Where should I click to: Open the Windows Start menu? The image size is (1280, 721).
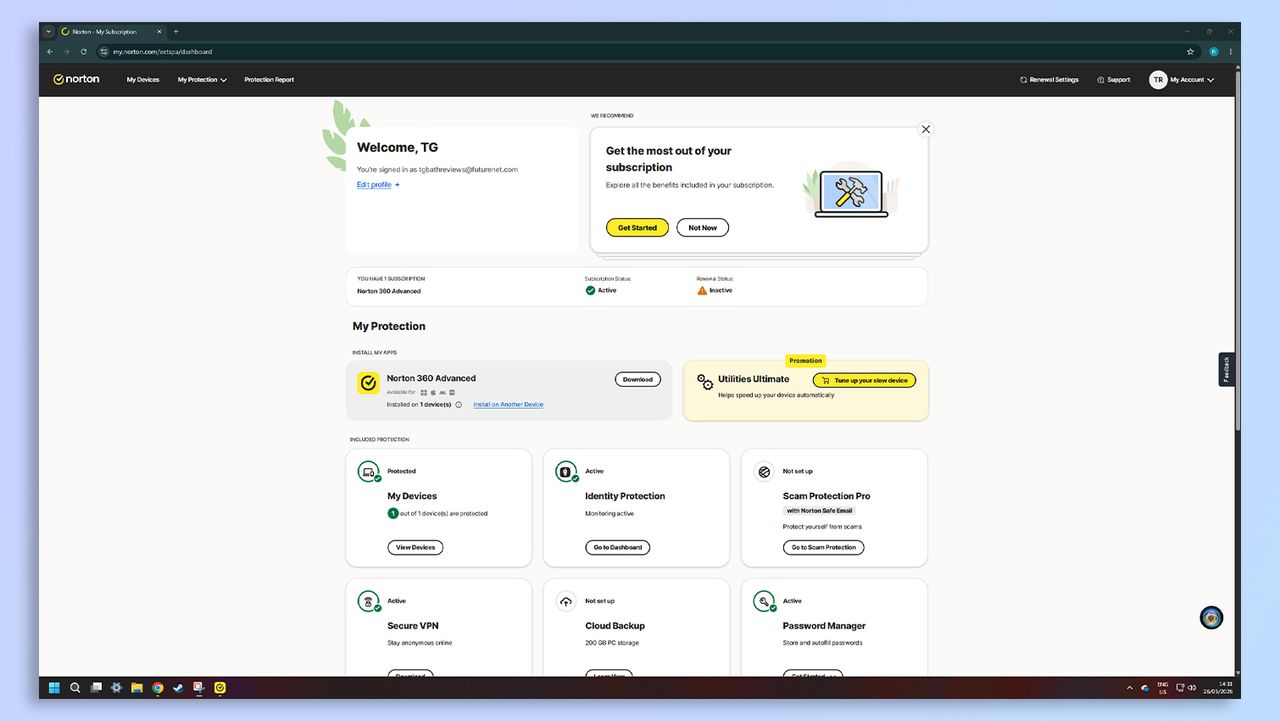point(54,688)
